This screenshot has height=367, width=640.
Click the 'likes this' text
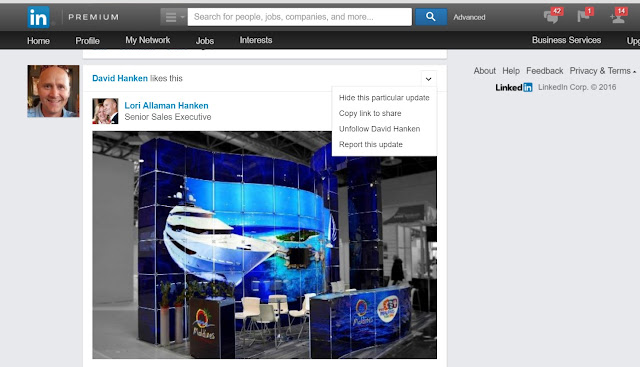point(166,78)
